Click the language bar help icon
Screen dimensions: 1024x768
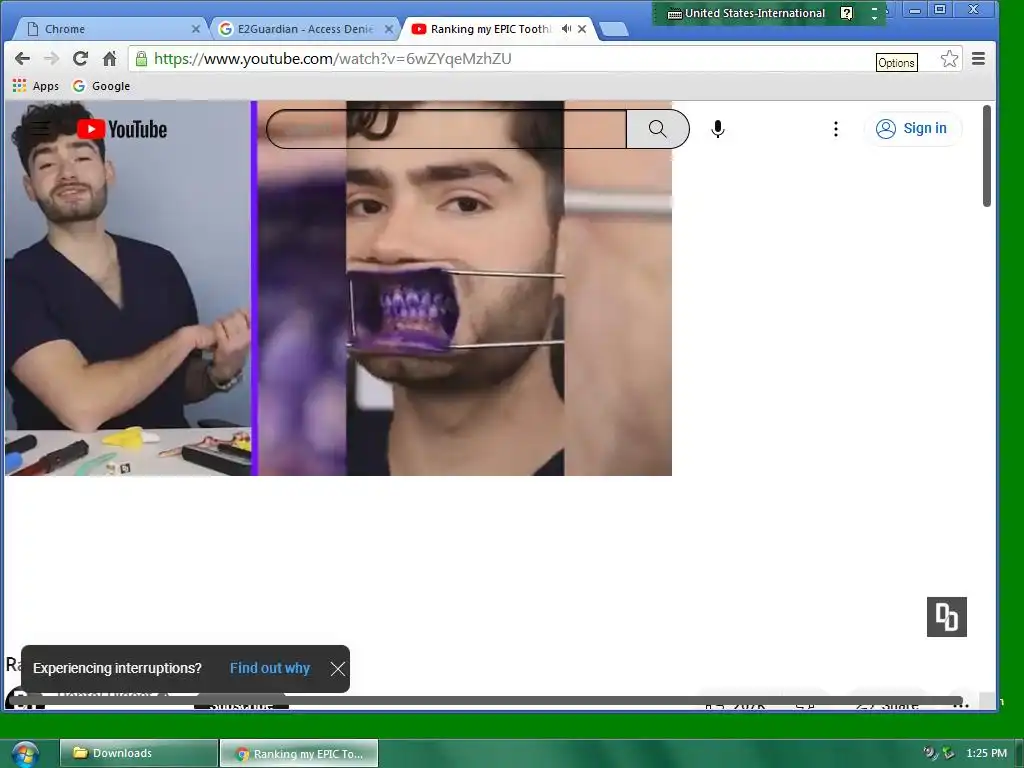846,13
